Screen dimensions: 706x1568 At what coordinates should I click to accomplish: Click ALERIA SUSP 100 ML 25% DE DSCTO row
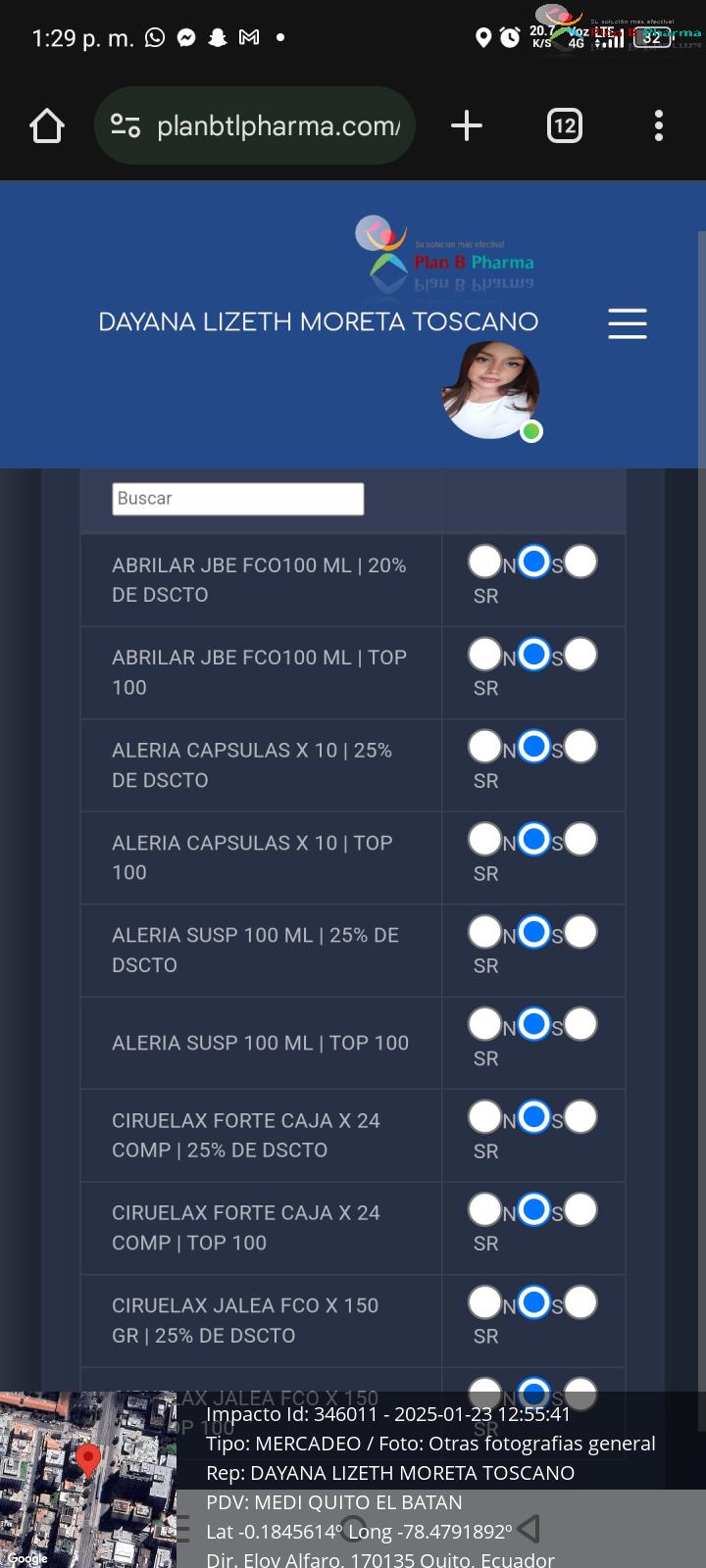pyautogui.click(x=353, y=951)
